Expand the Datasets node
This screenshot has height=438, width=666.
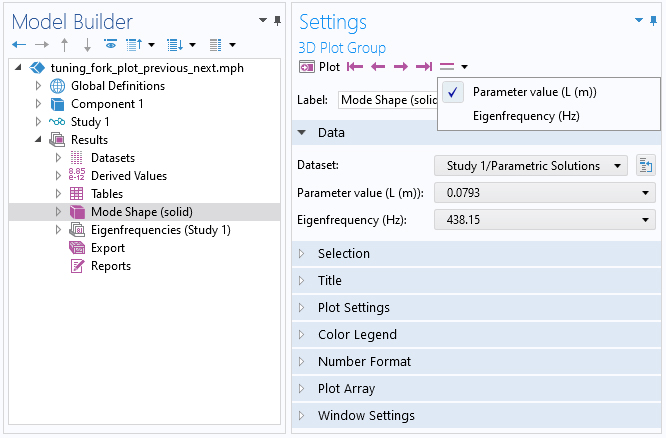point(58,158)
